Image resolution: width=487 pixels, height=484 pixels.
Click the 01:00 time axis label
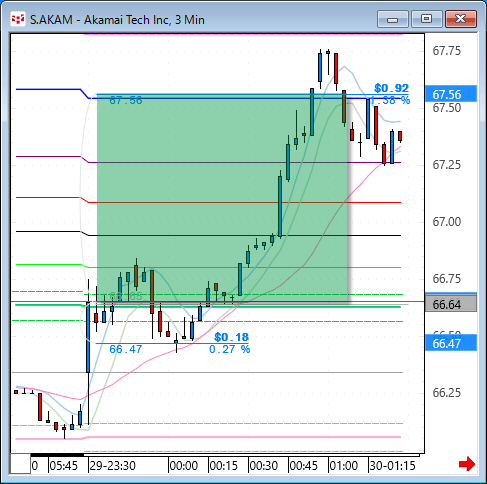pos(344,465)
